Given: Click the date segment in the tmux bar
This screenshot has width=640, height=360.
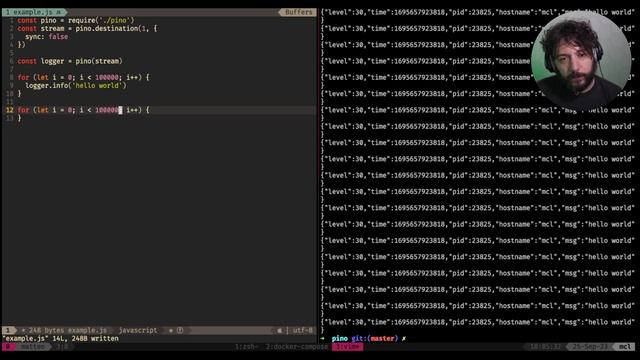Looking at the screenshot, I should click(589, 347).
